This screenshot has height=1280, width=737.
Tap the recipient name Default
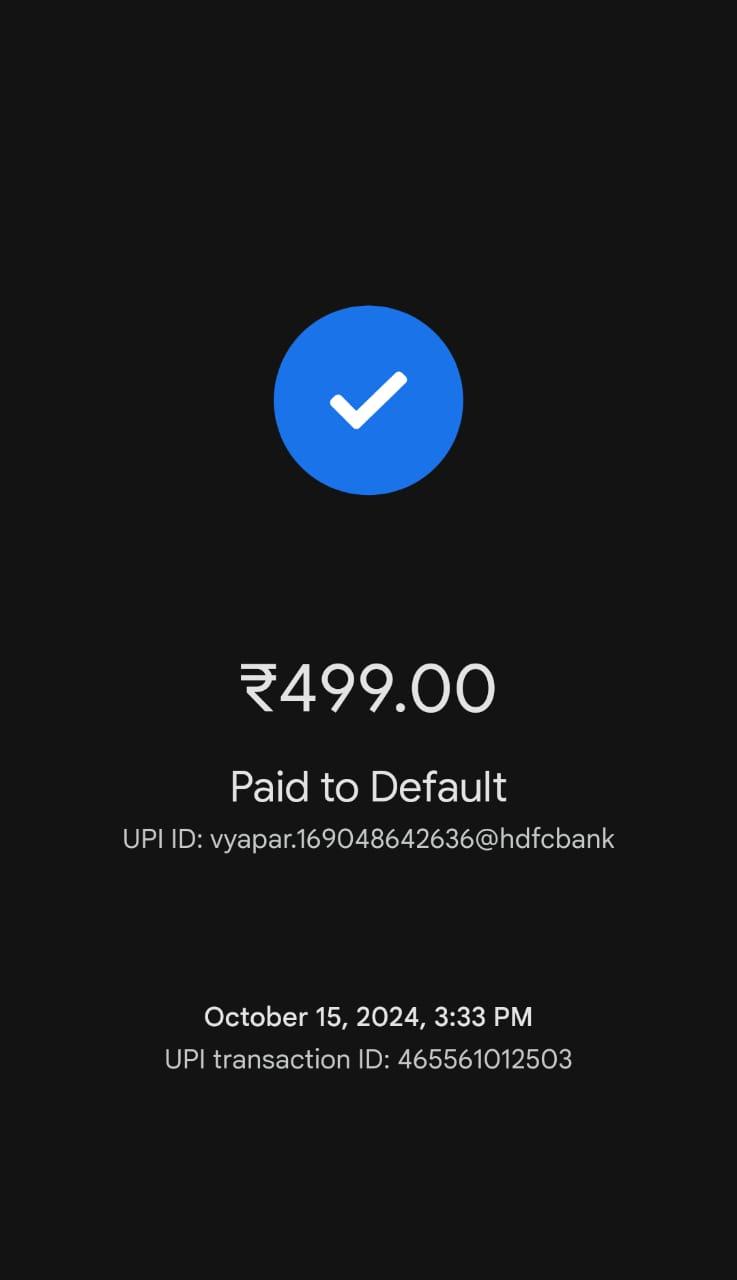[438, 787]
